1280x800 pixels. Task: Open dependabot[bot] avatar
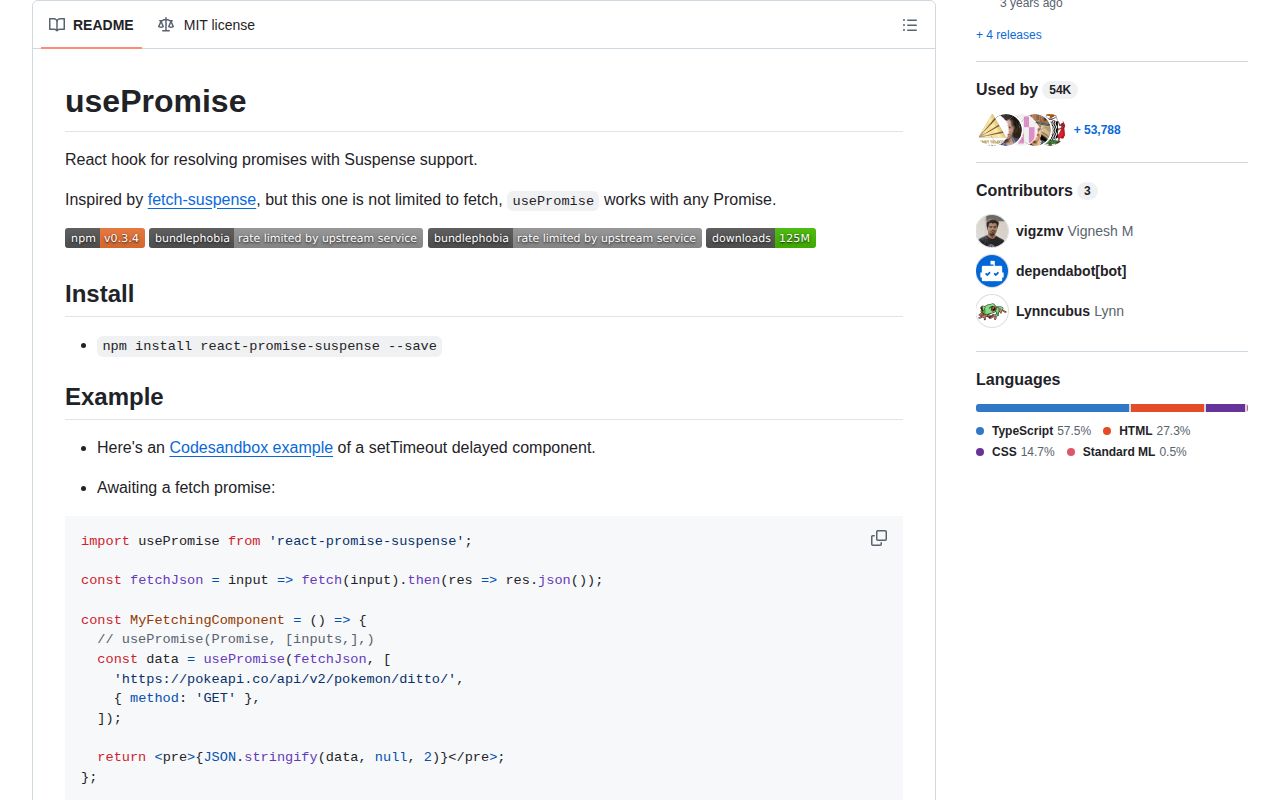(x=992, y=271)
